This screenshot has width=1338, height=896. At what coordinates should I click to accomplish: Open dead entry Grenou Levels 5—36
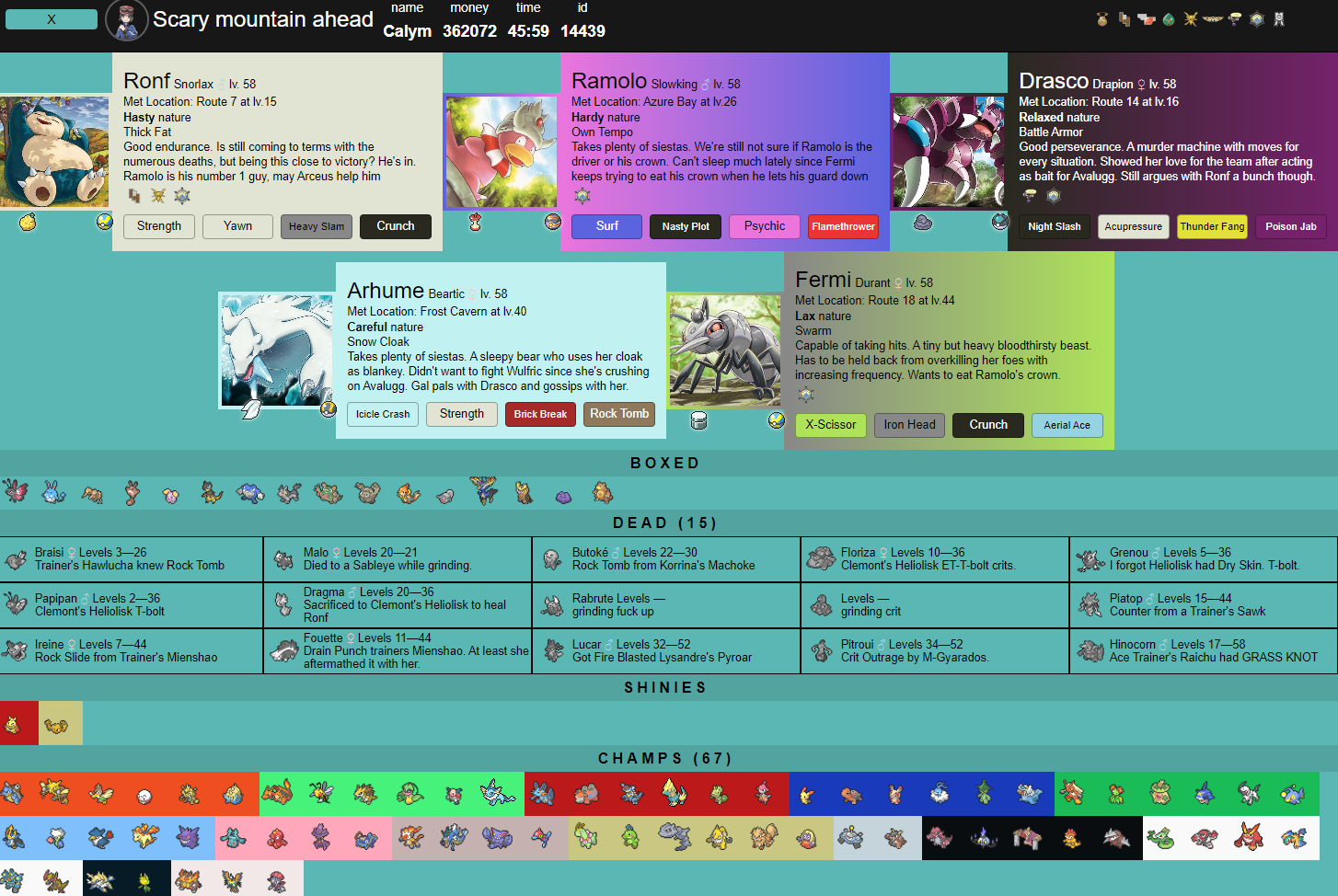[x=1204, y=559]
